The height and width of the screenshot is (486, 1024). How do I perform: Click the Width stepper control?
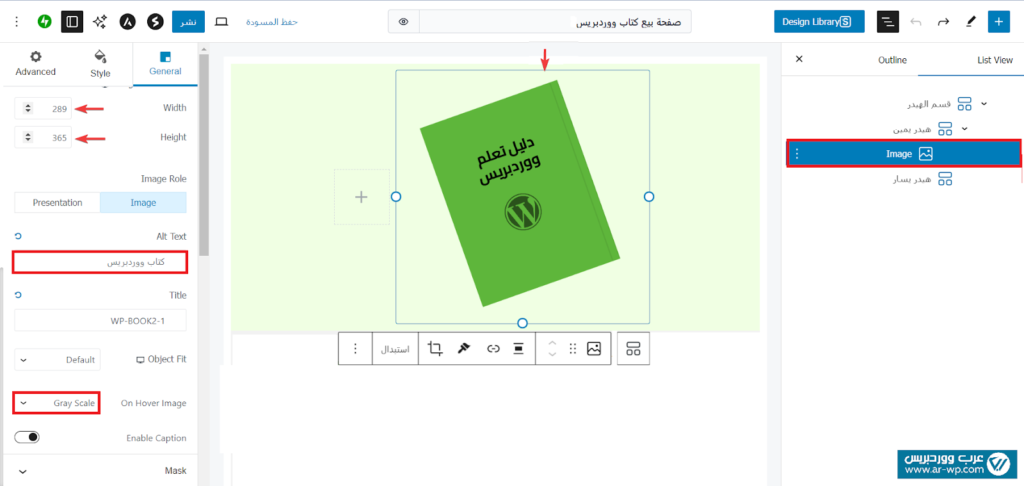28,108
